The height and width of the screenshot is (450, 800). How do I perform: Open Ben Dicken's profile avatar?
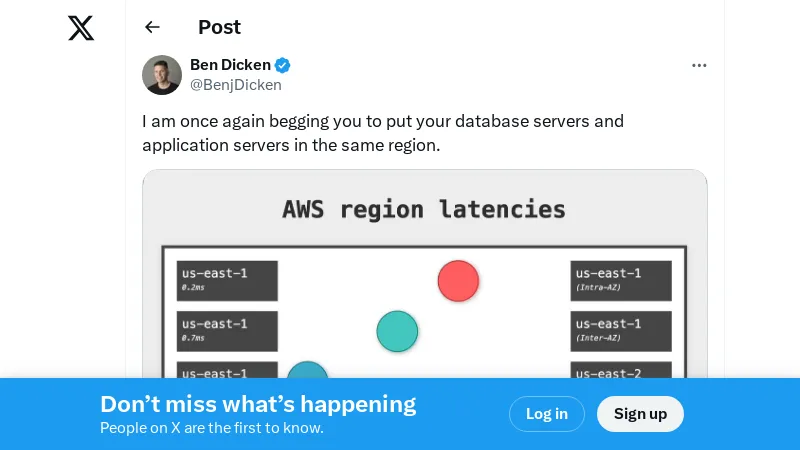[x=162, y=75]
